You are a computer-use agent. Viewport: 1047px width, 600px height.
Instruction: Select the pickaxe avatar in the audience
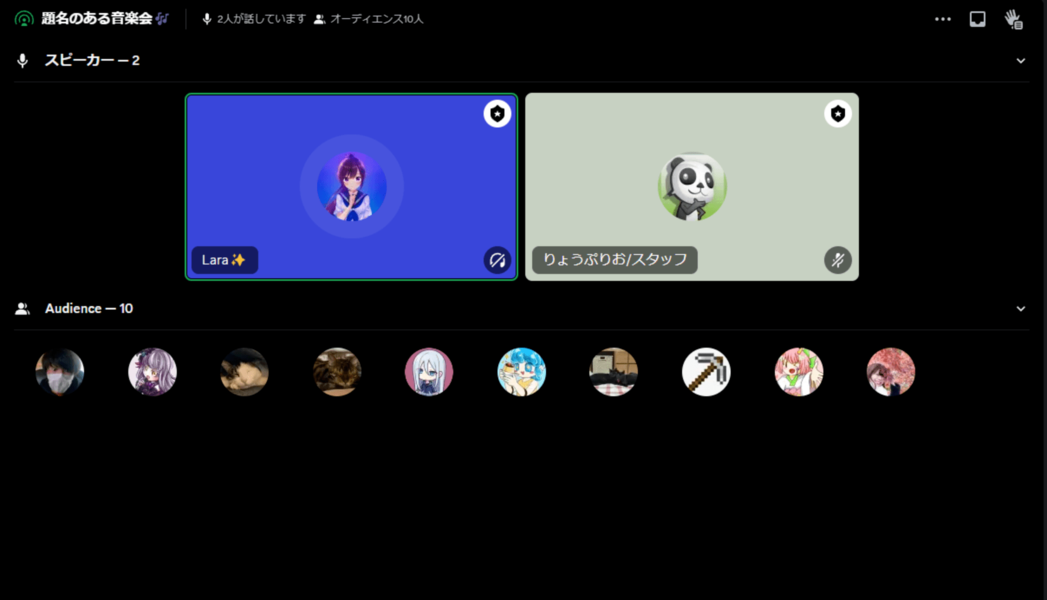[706, 372]
